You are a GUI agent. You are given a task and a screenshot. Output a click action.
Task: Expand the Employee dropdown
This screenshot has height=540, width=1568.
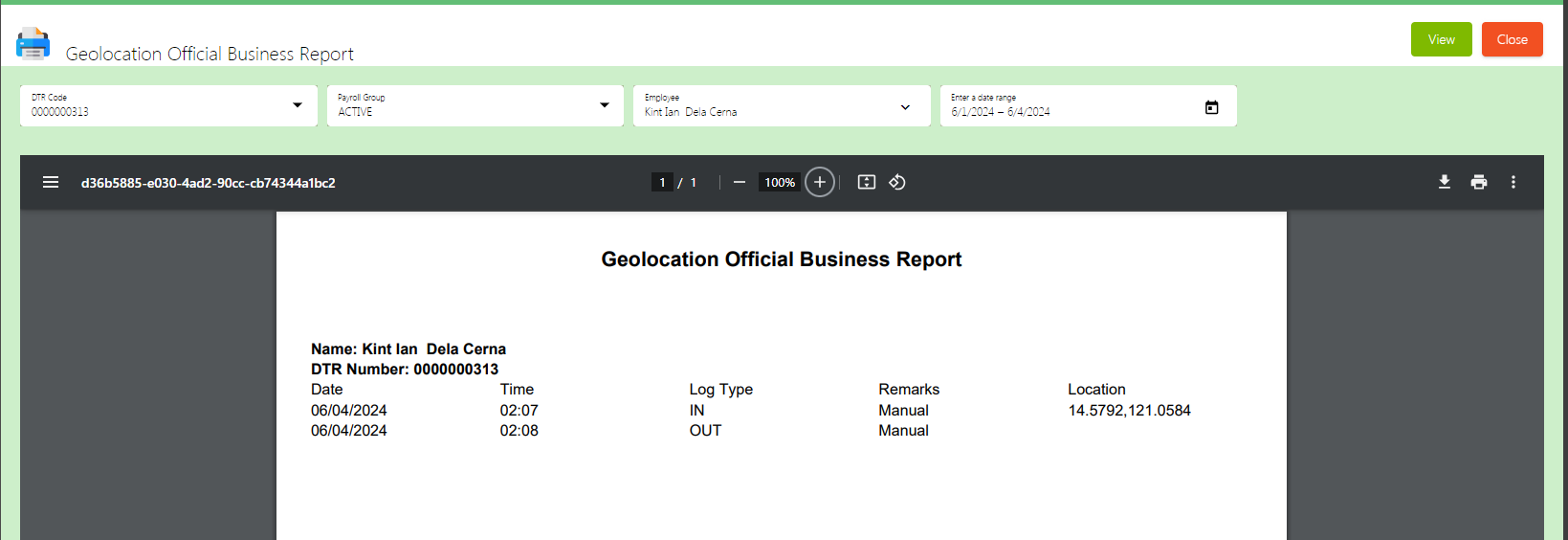905,107
